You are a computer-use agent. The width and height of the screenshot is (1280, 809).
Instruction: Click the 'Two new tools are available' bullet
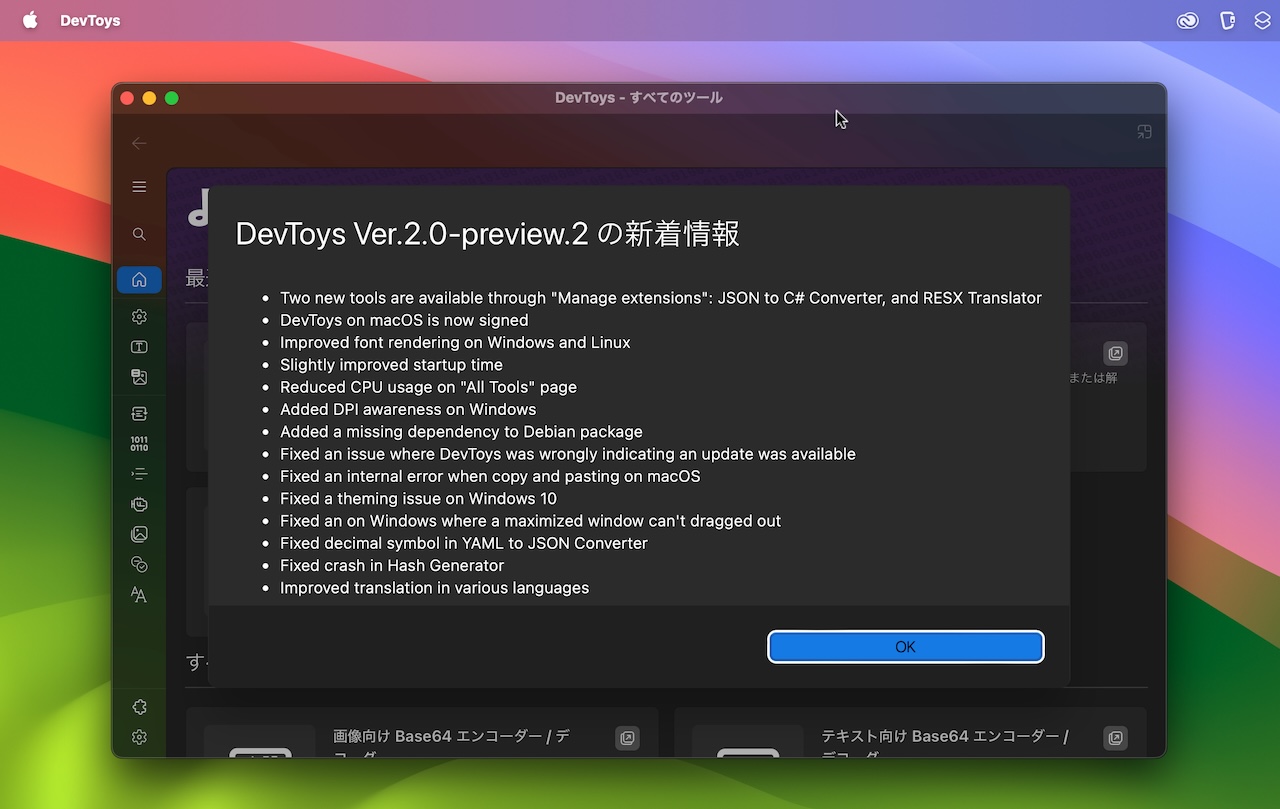661,298
